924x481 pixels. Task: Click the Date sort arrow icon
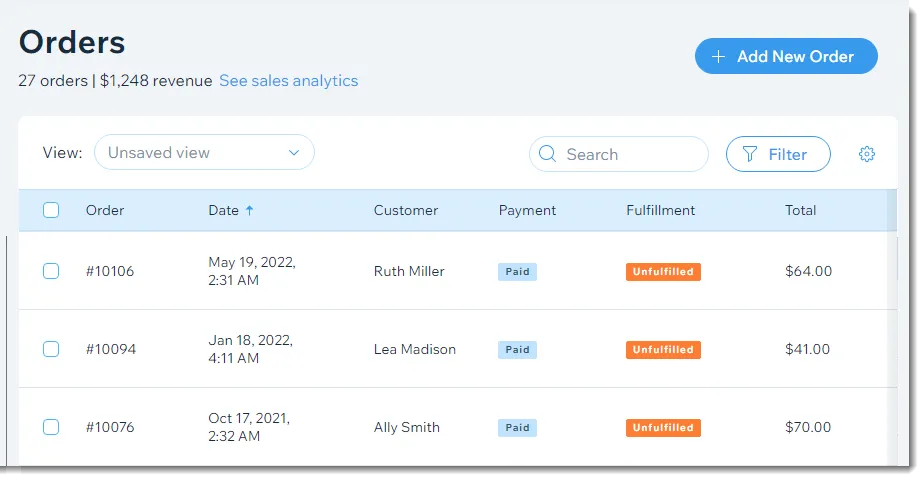249,210
